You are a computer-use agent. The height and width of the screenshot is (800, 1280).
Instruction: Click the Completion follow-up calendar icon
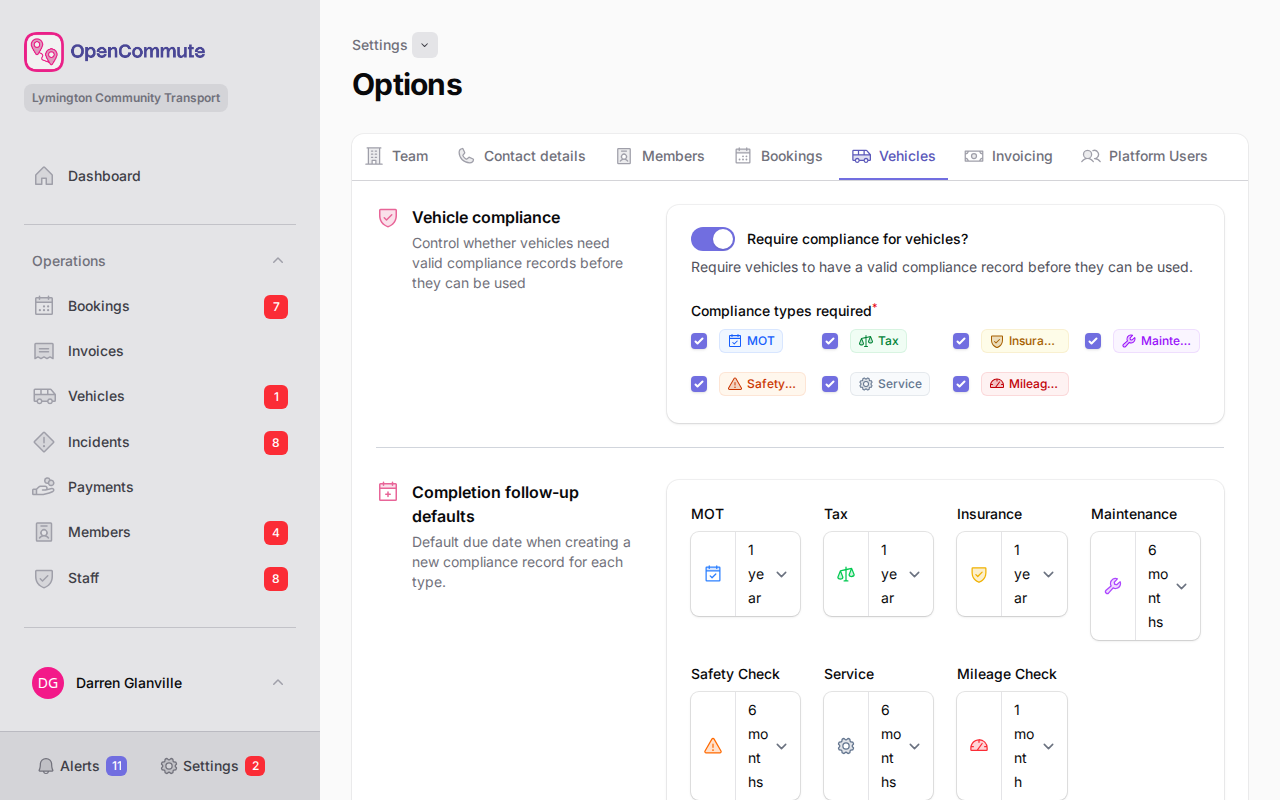[x=388, y=492]
